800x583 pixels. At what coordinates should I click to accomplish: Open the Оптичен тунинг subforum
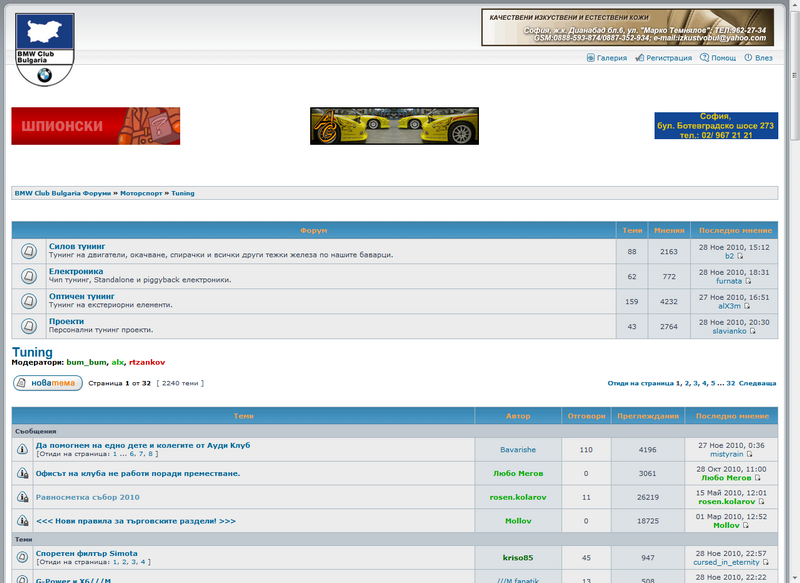pos(82,296)
